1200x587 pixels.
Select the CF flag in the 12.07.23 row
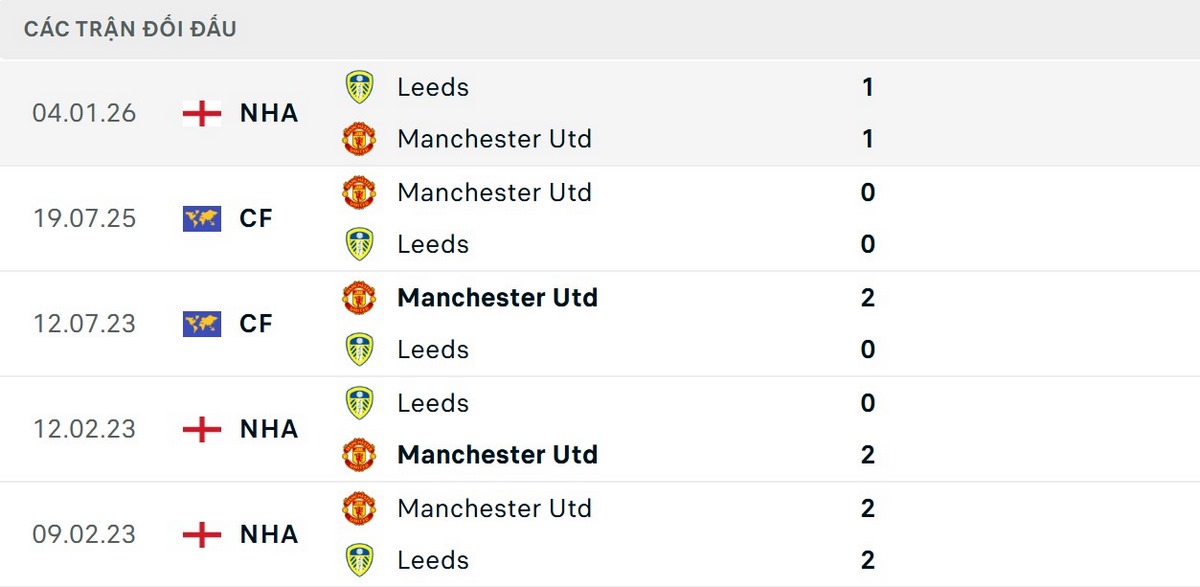tap(201, 323)
